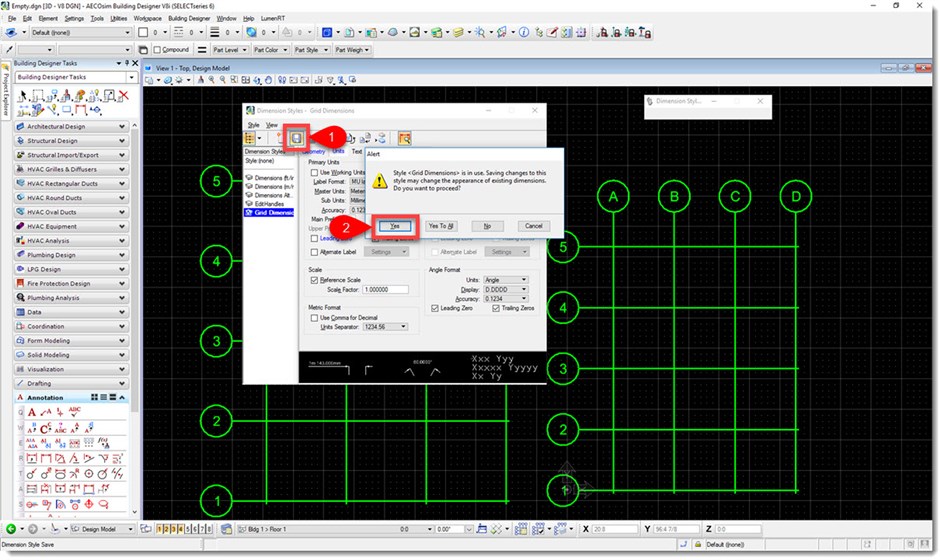
Task: Click the view attributes icon in View 1 toolbar
Action: click(149, 80)
